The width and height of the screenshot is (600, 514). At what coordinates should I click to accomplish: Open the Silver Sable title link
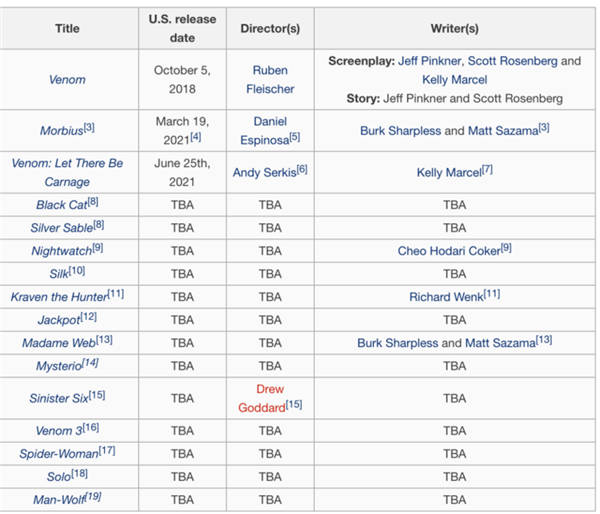point(62,228)
